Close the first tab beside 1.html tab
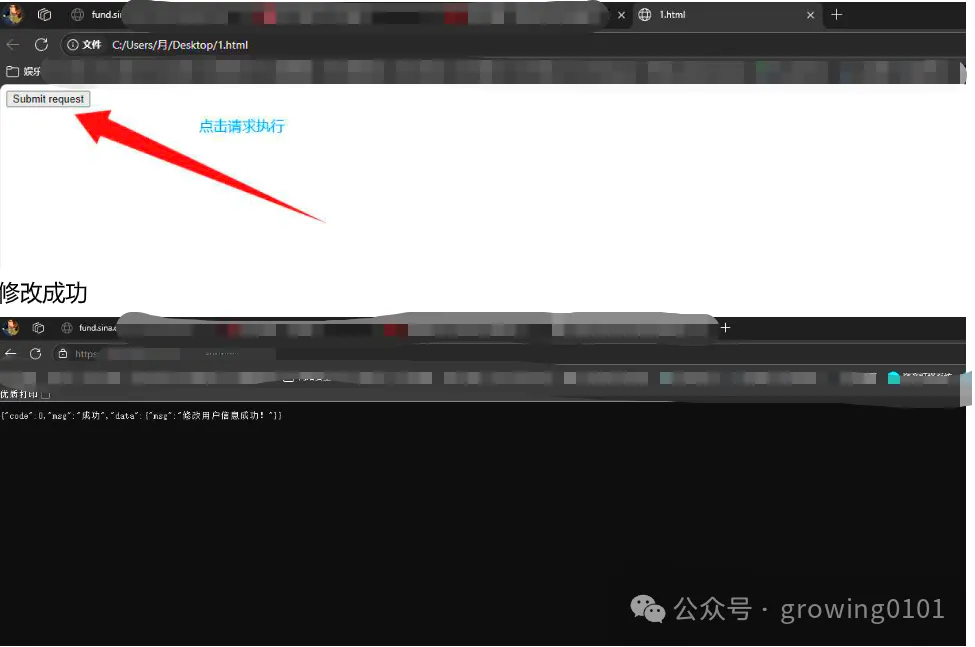Screen dimensions: 975x647 pos(621,15)
